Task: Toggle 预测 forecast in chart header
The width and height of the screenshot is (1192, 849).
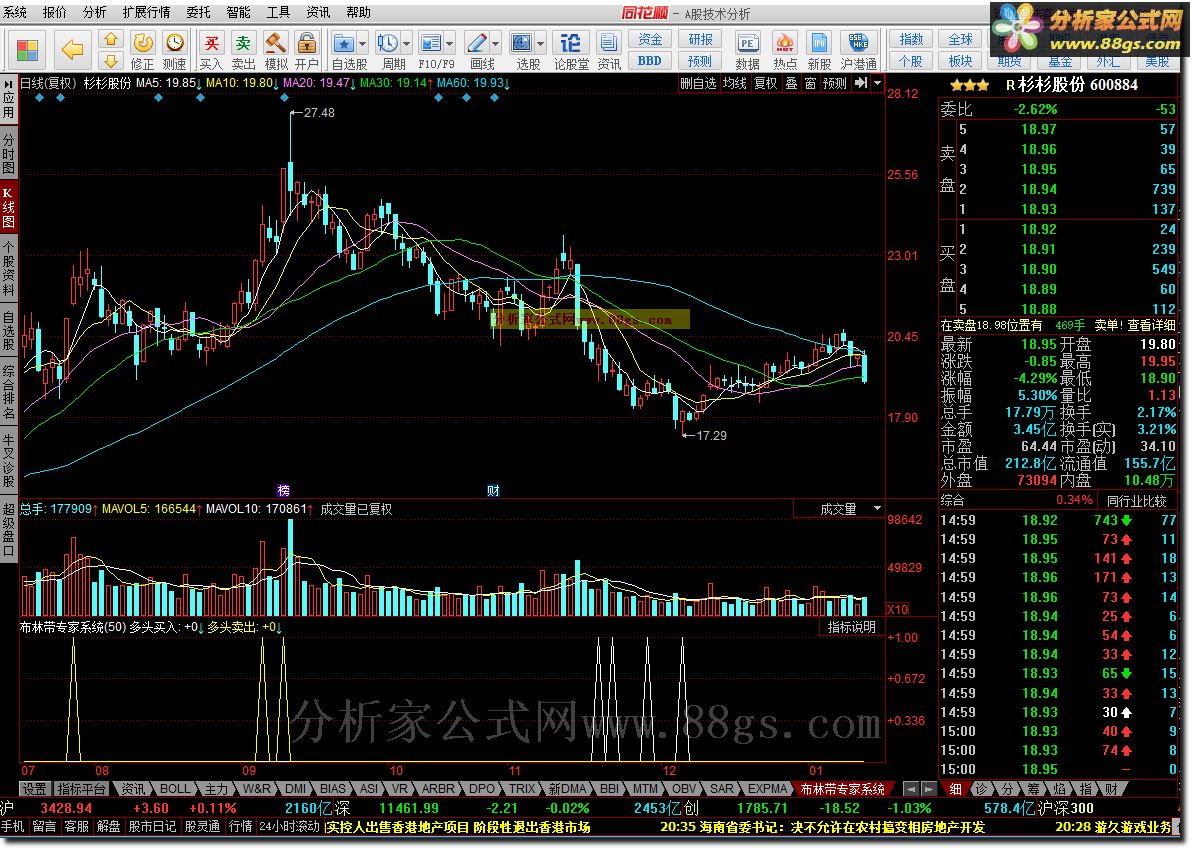Action: (x=835, y=83)
